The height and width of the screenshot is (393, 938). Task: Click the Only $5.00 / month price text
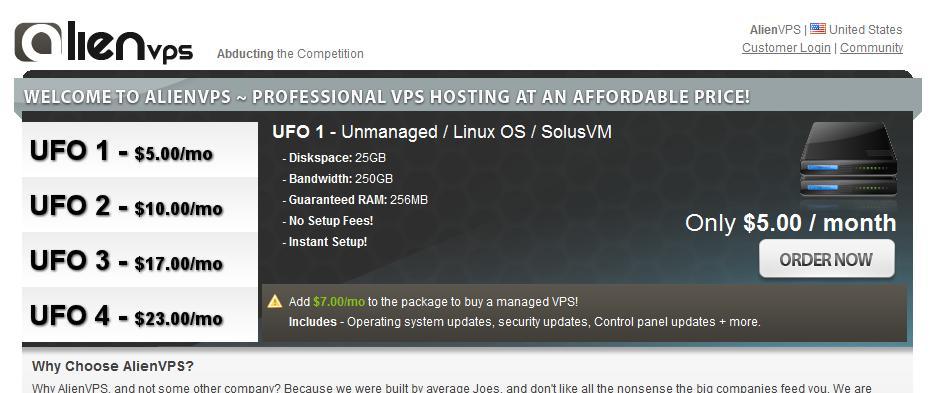790,223
